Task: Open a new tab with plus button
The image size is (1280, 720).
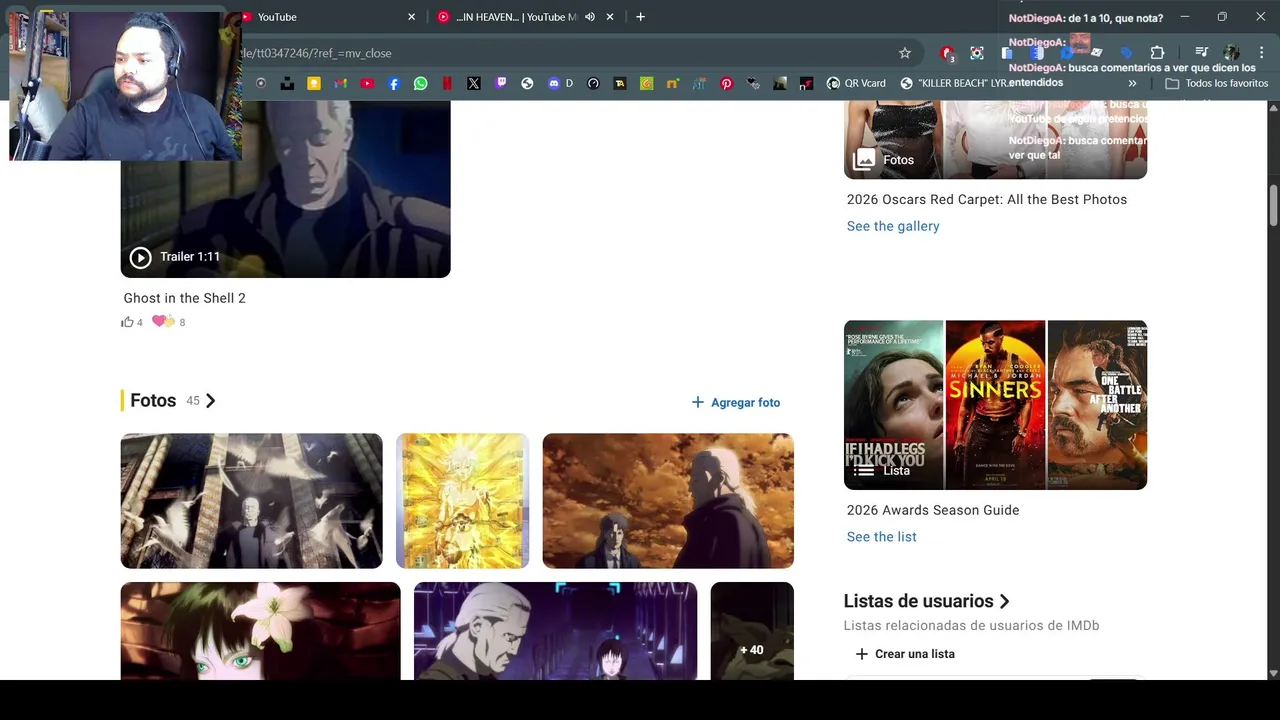Action: [x=640, y=17]
